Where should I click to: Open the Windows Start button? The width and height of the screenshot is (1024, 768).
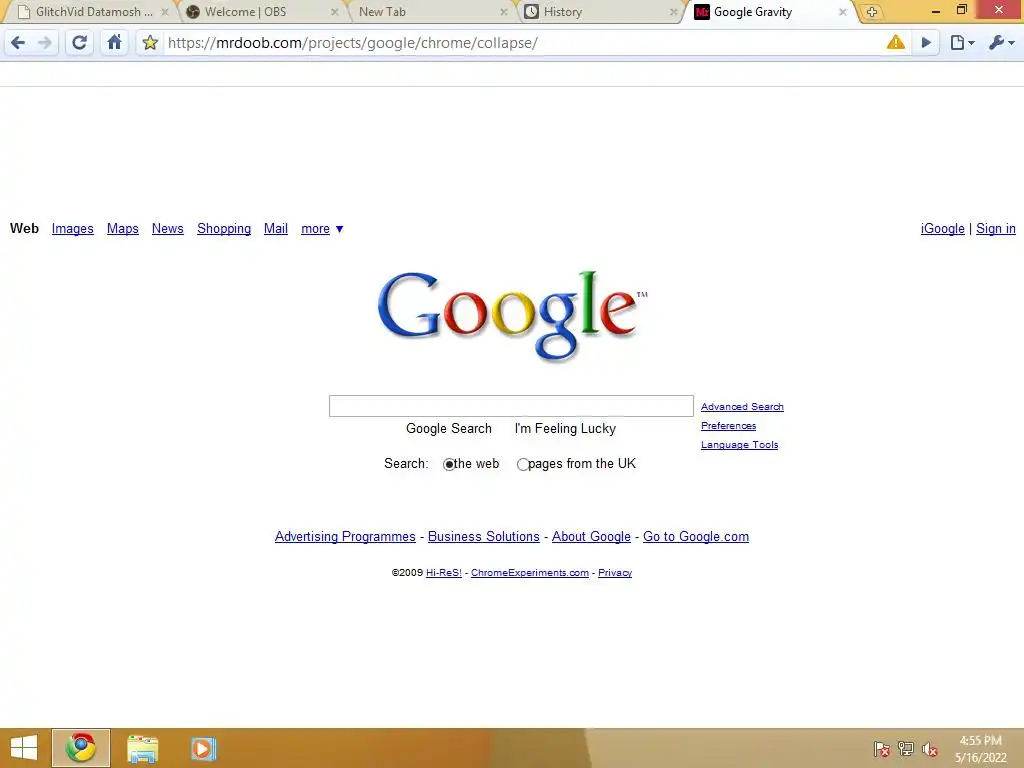24,748
